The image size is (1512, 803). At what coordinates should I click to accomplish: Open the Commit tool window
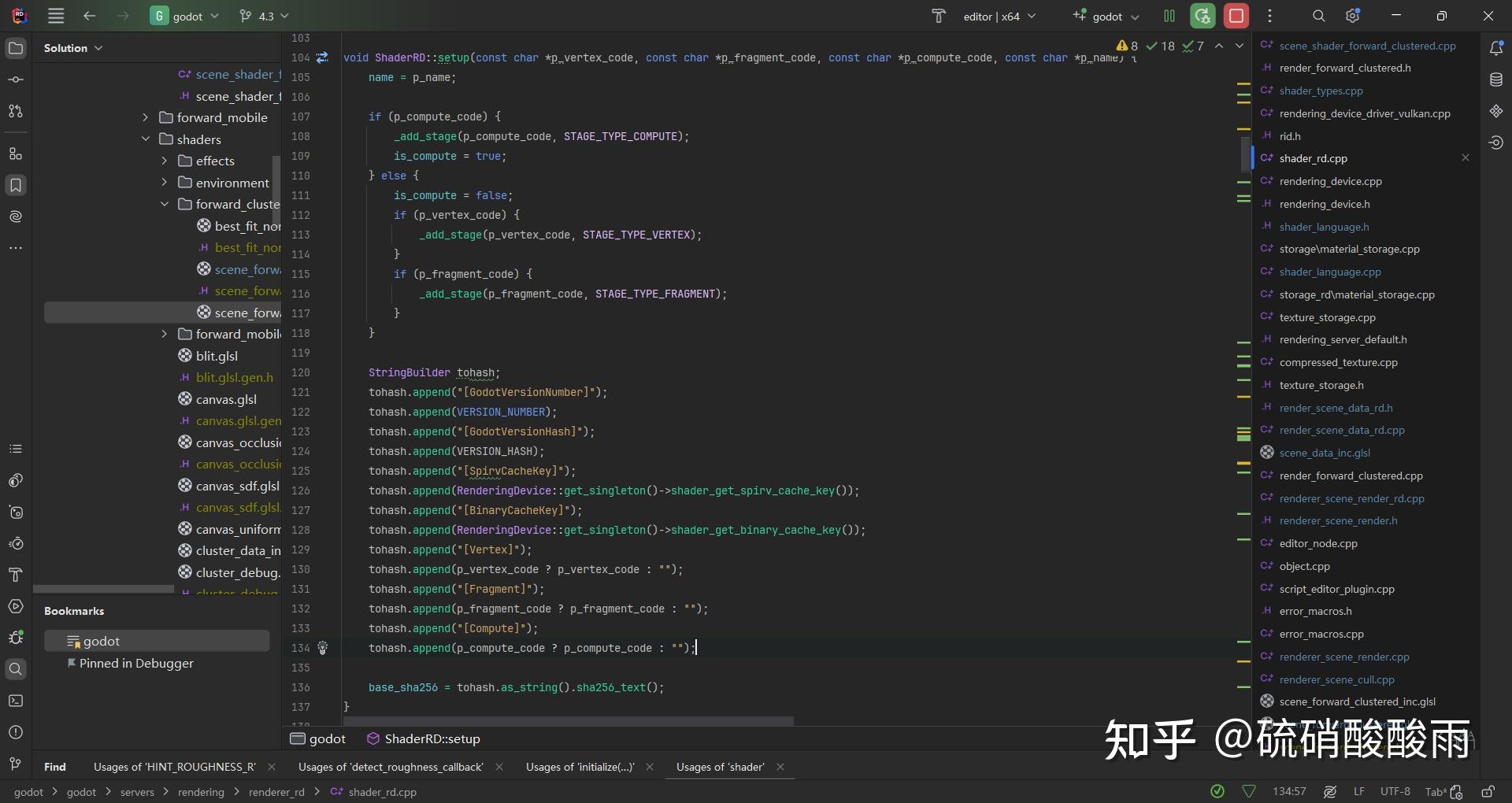tap(16, 79)
